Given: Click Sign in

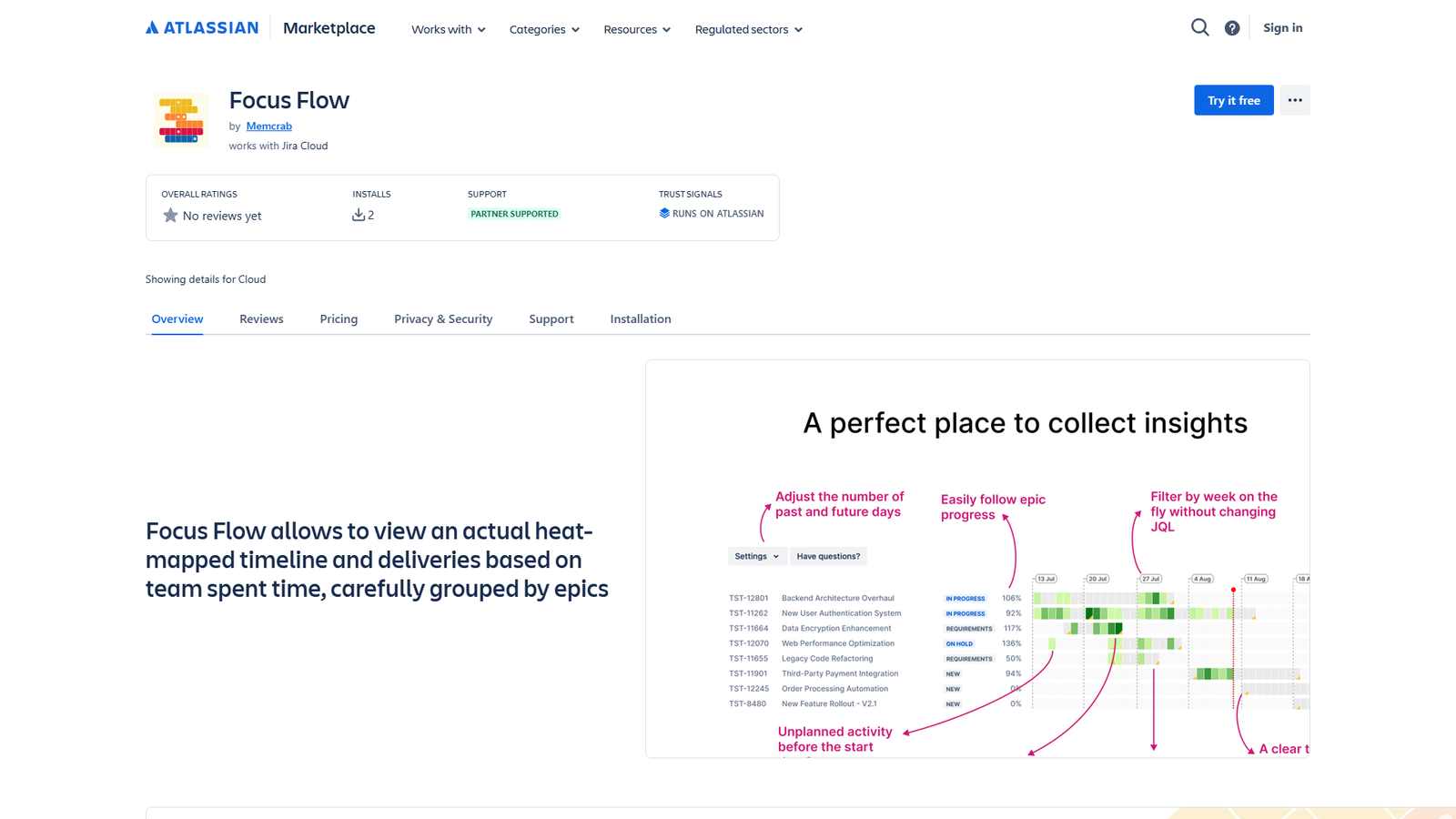Looking at the screenshot, I should click(1282, 27).
